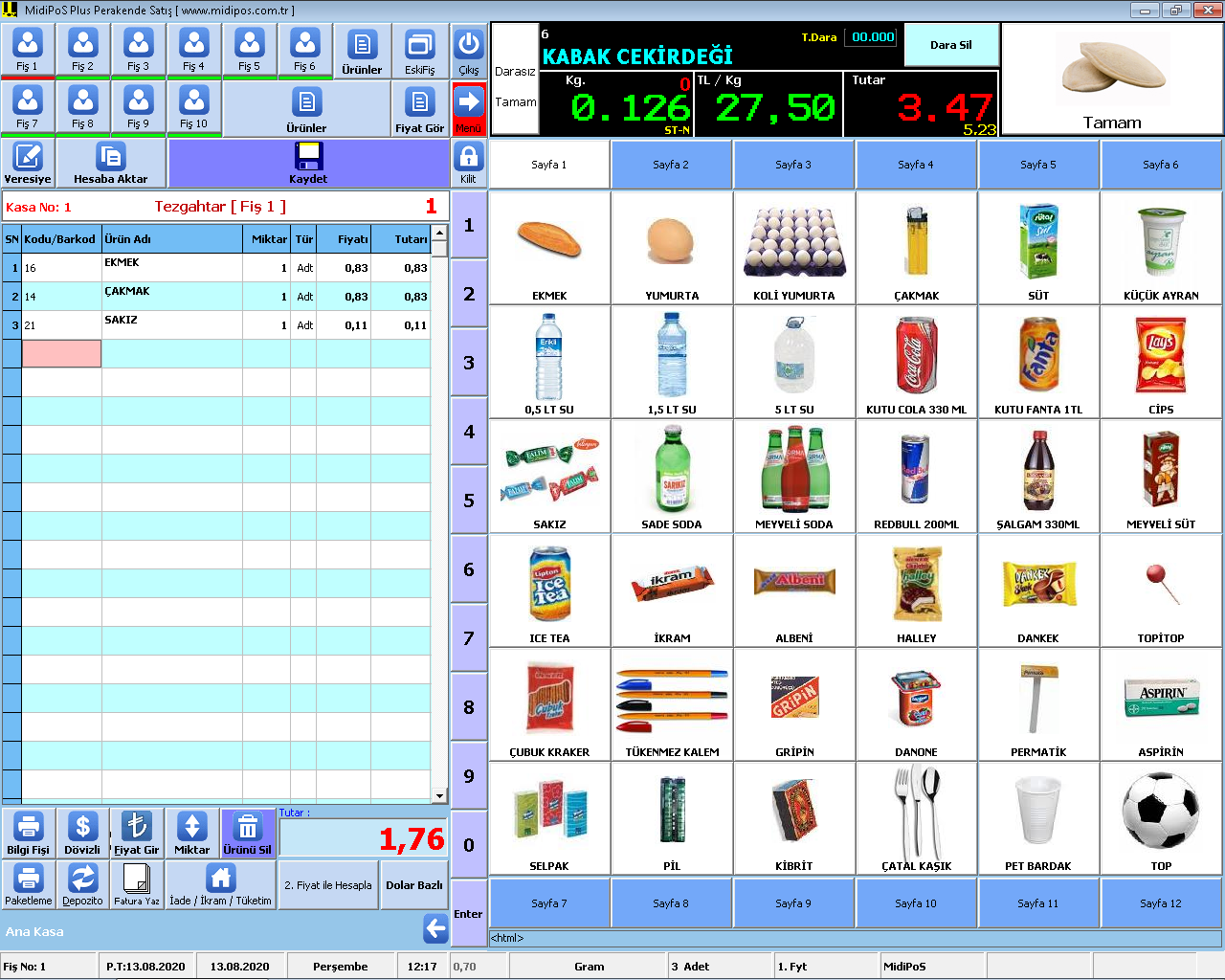The image size is (1225, 980).
Task: Open receipt Fiş 2
Action: tap(83, 52)
